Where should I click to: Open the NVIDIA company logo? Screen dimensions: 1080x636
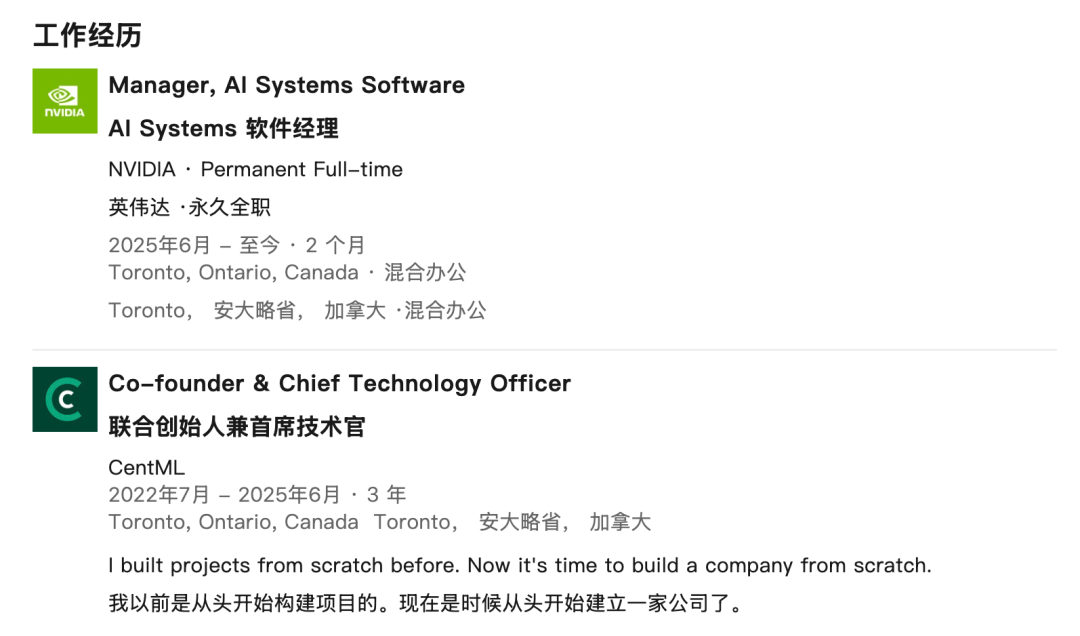65,101
